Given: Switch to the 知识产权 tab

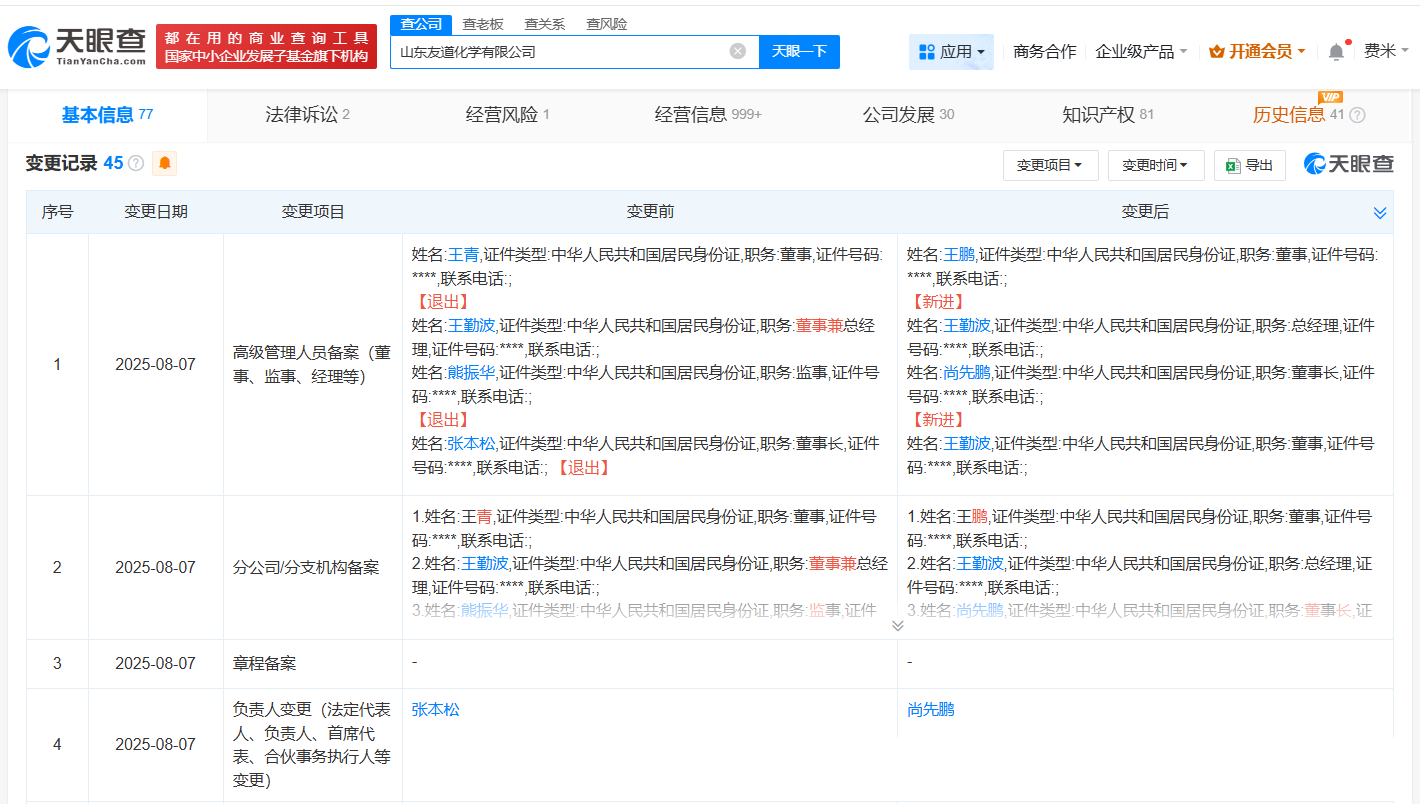Looking at the screenshot, I should coord(1107,115).
